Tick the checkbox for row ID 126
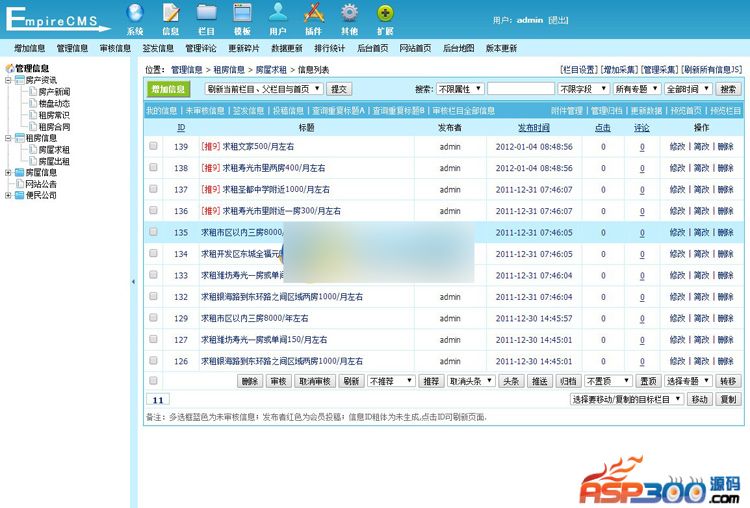750x508 pixels. tap(154, 360)
